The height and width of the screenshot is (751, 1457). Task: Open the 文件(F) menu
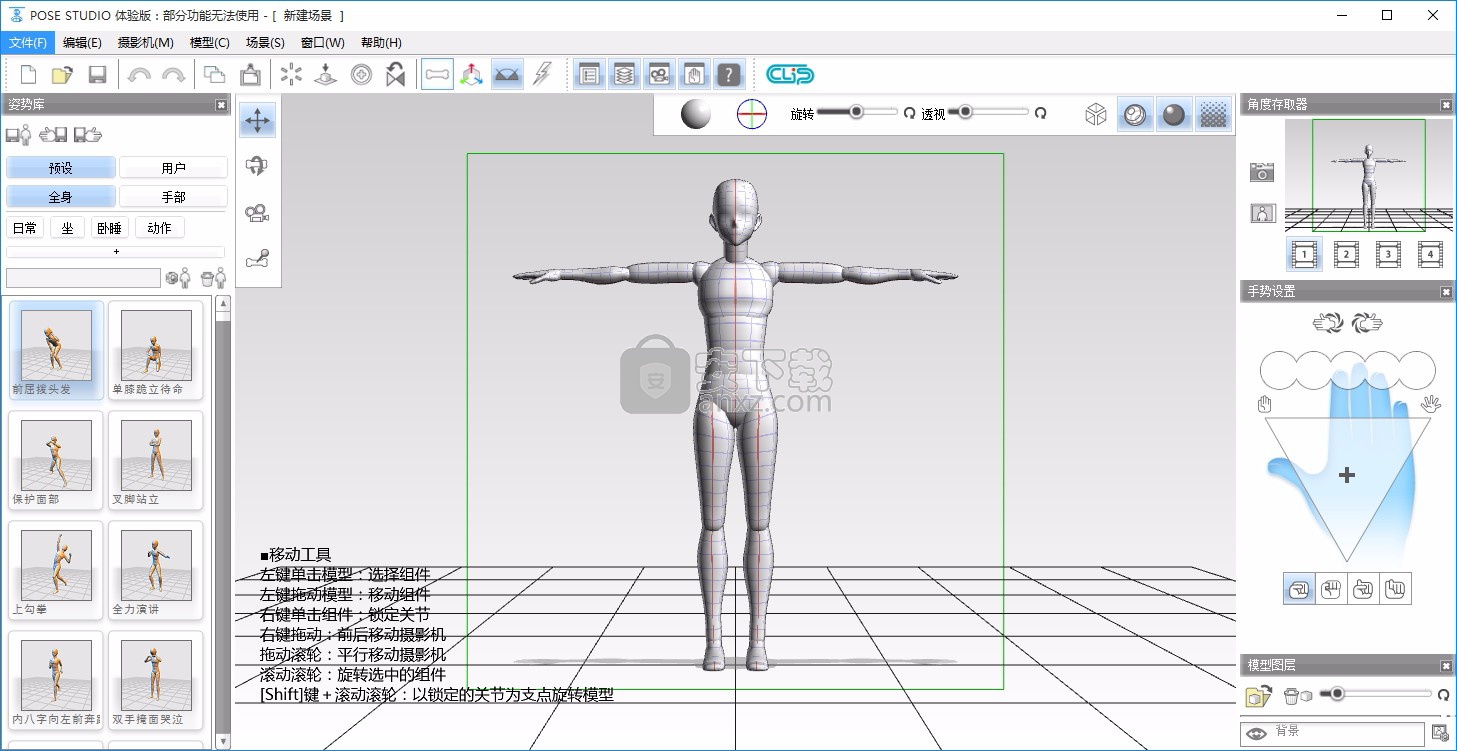[x=28, y=43]
